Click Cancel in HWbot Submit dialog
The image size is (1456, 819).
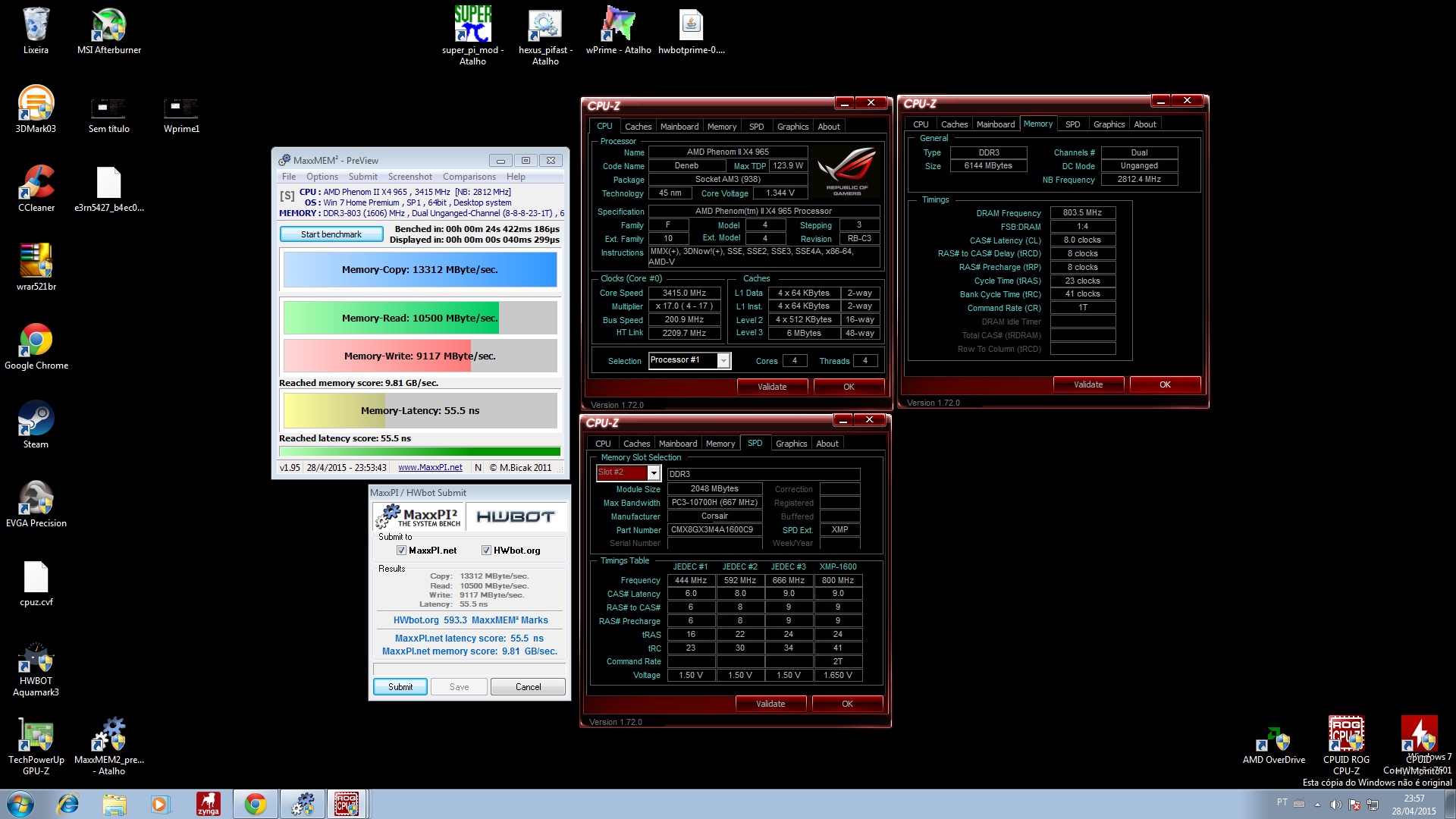click(529, 687)
